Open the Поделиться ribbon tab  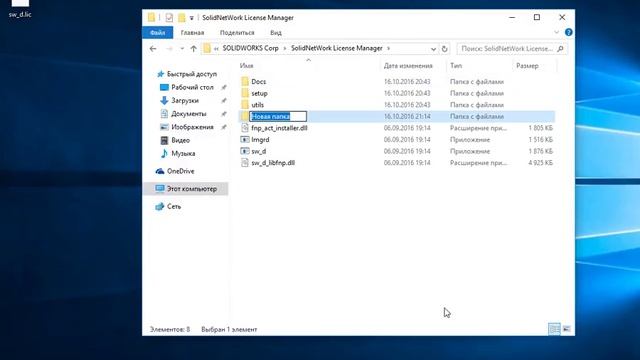[237, 33]
